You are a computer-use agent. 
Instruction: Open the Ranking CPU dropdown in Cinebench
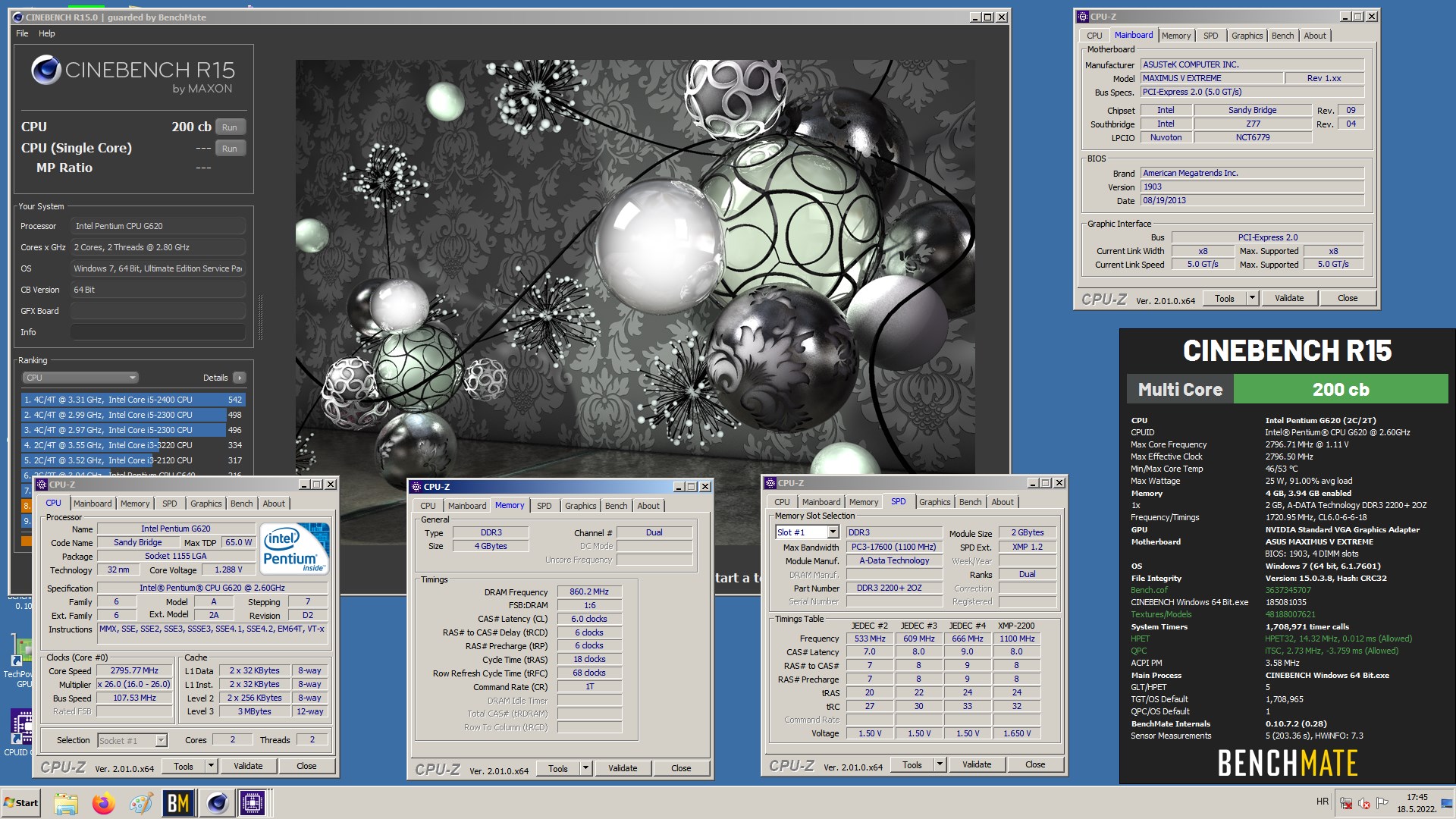tap(80, 378)
